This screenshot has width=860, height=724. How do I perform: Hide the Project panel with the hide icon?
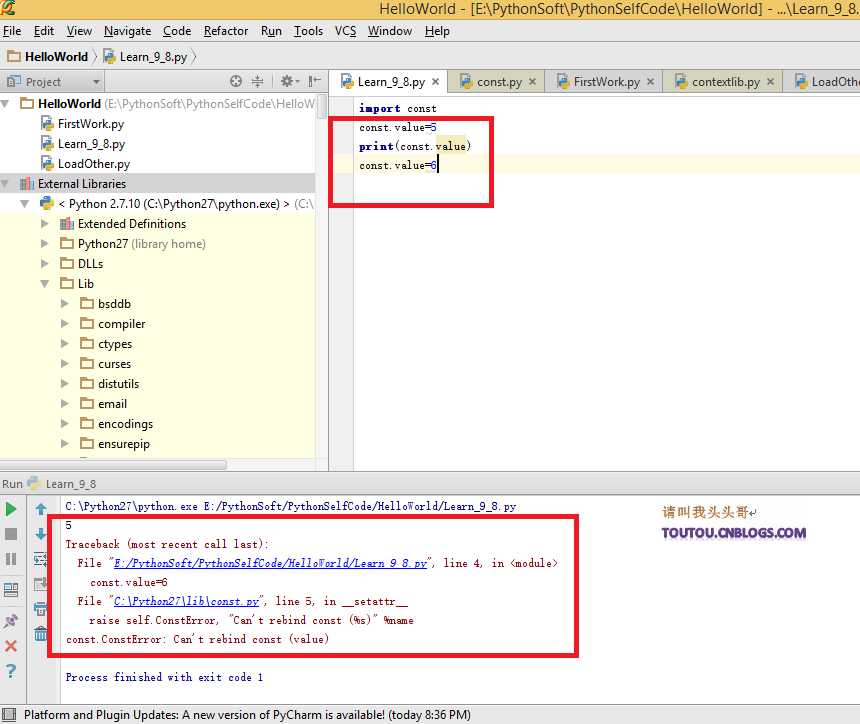(x=315, y=82)
